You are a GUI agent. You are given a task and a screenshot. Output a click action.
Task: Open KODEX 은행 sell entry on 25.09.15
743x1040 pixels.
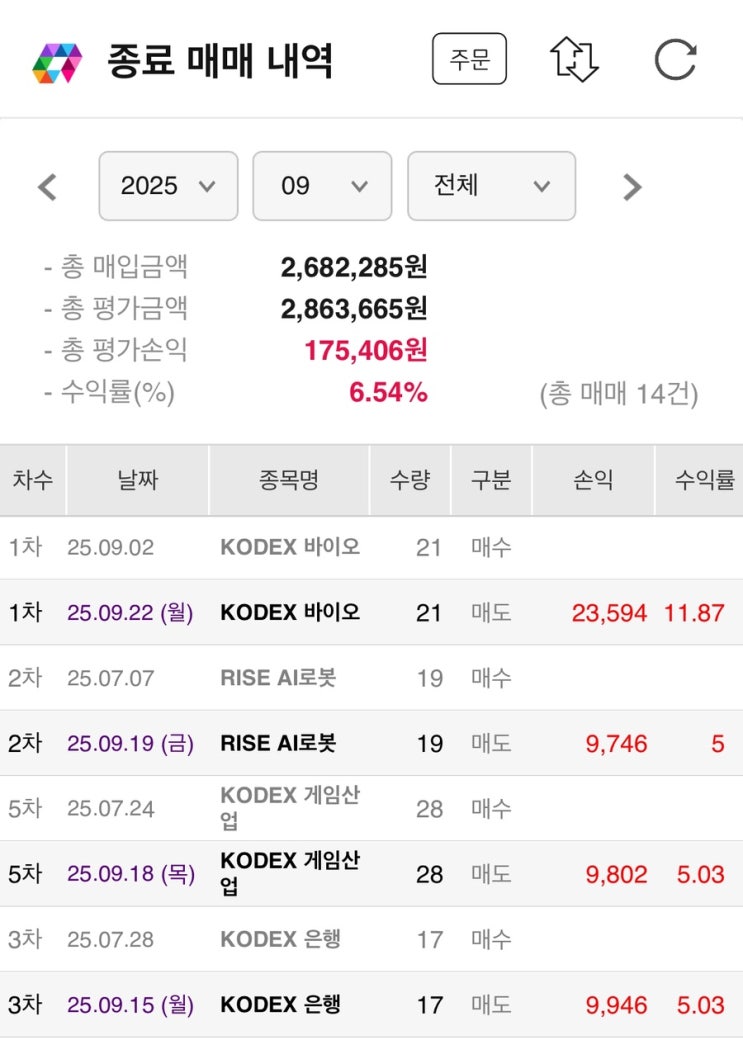tap(280, 1004)
